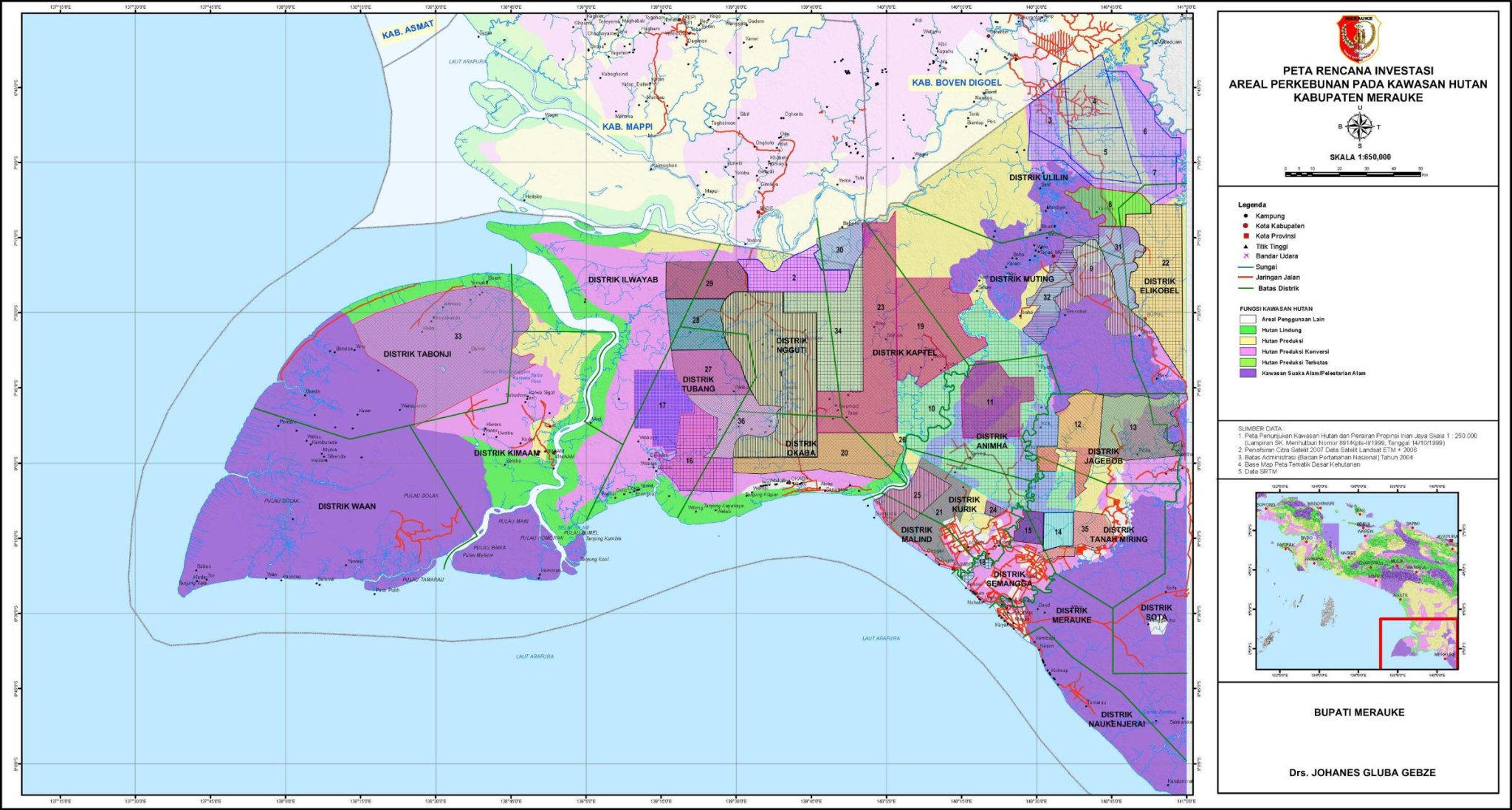
Task: Click the Kota Kabupaten red circle symbol
Action: tap(1245, 226)
